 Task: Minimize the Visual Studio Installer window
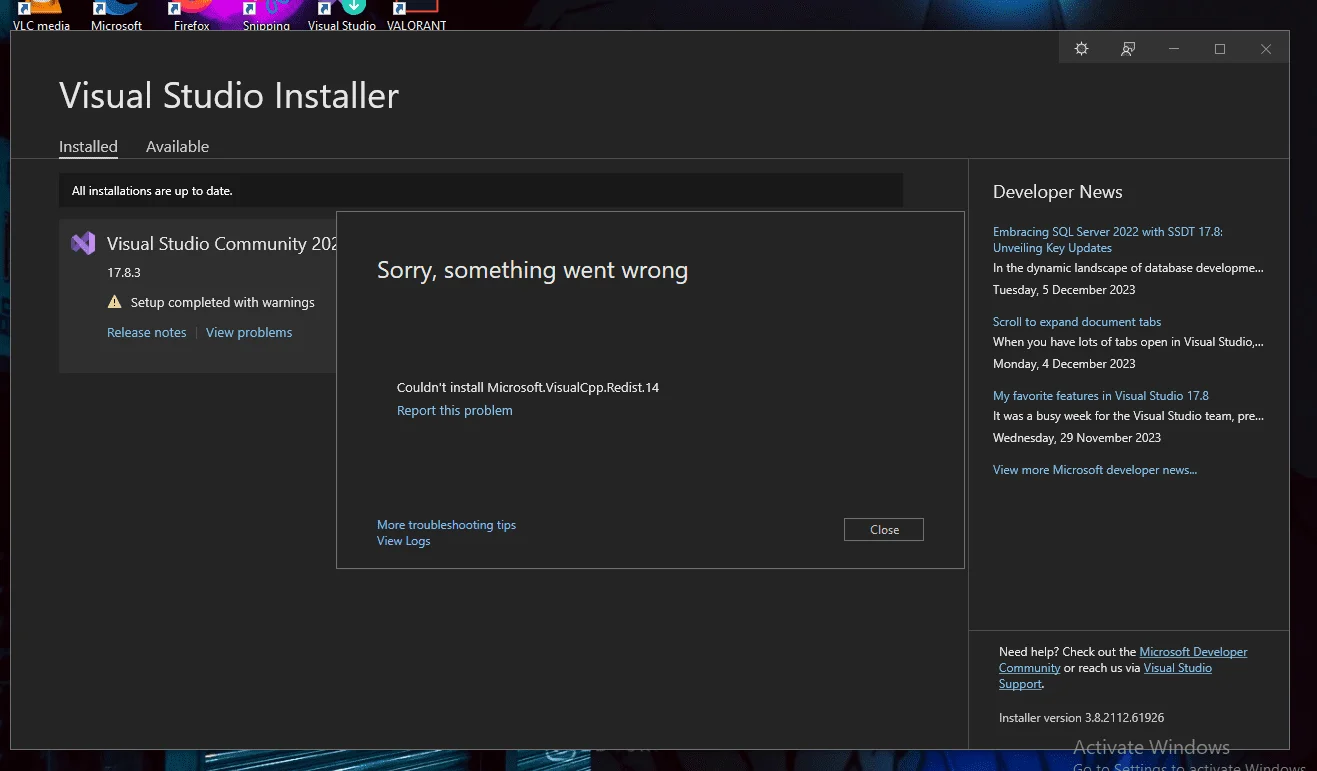pos(1174,49)
